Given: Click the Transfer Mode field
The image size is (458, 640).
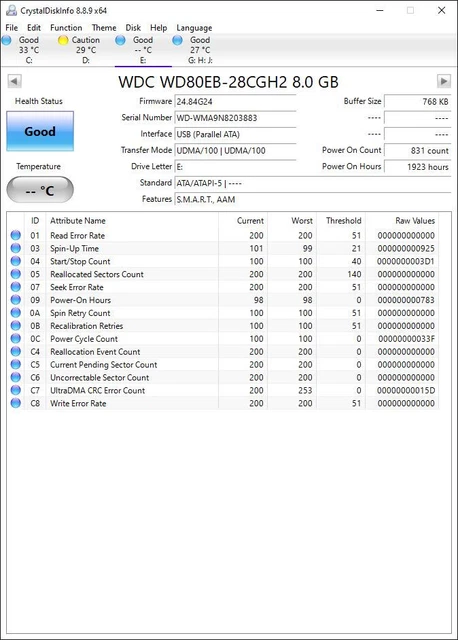Looking at the screenshot, I should (x=236, y=150).
